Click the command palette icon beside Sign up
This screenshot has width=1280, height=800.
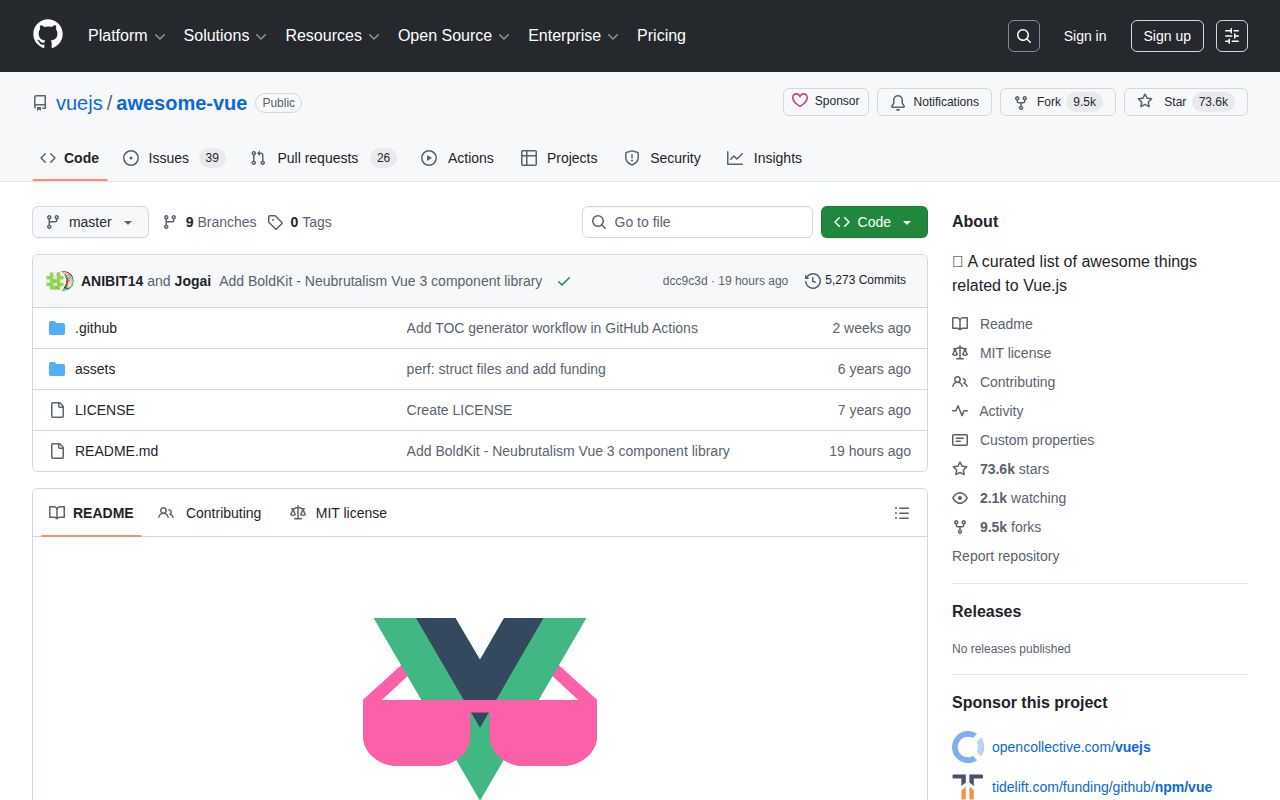tap(1231, 36)
